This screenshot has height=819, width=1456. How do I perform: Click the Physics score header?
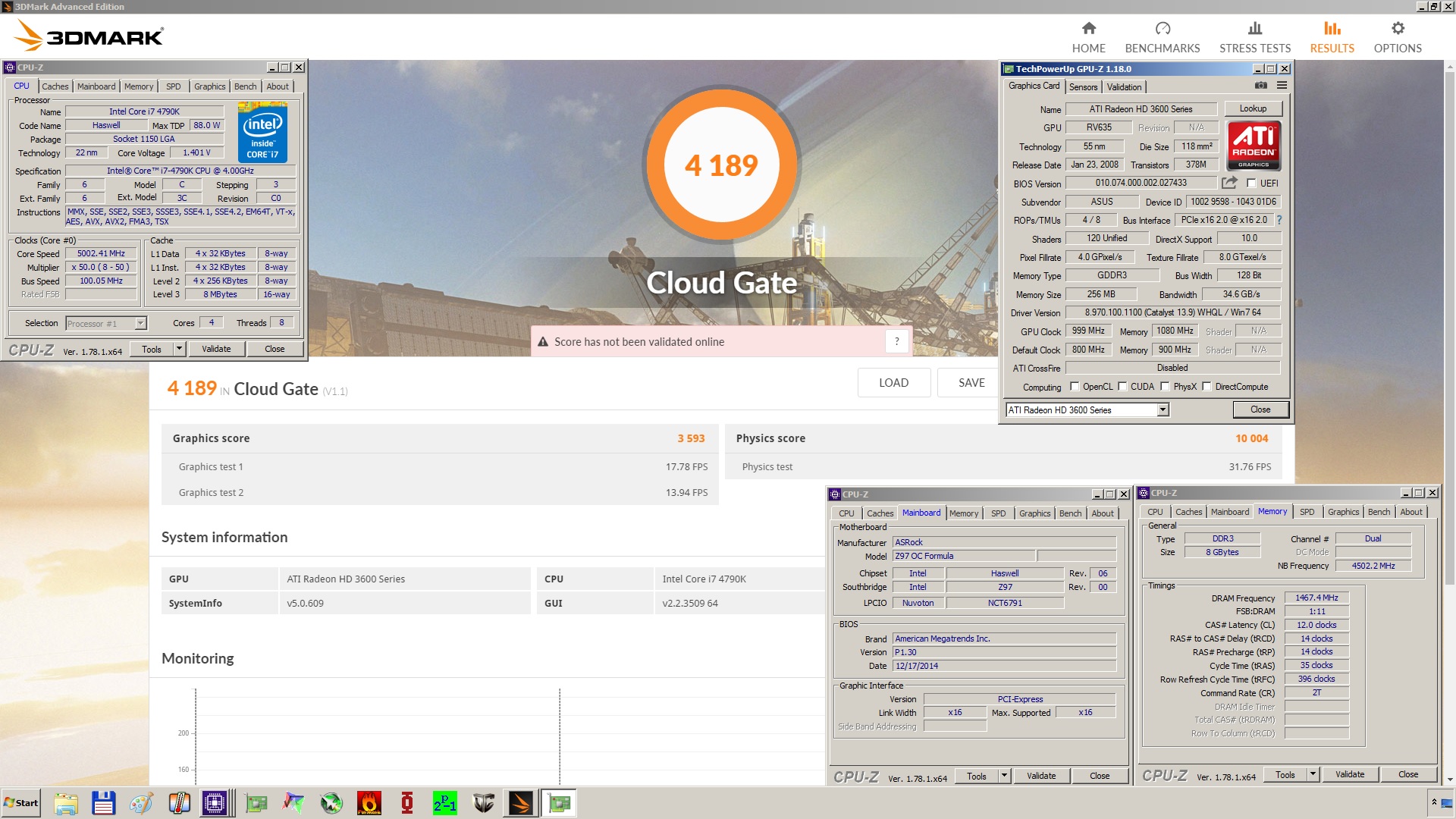click(x=1003, y=438)
